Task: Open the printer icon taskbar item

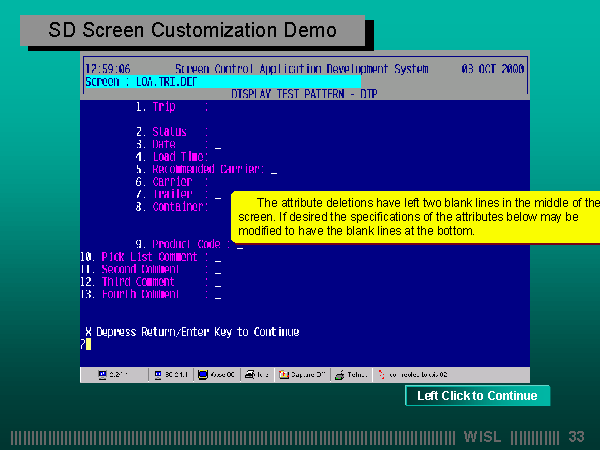Action: pos(256,375)
